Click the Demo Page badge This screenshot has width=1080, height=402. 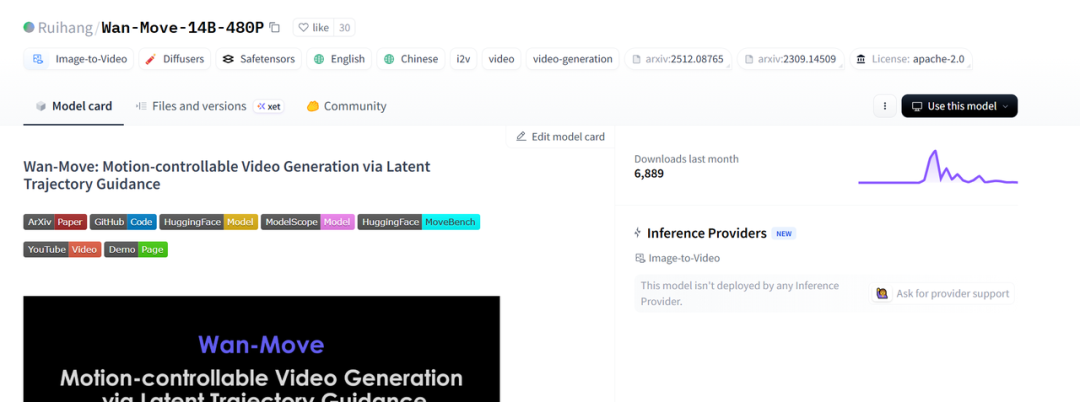136,249
